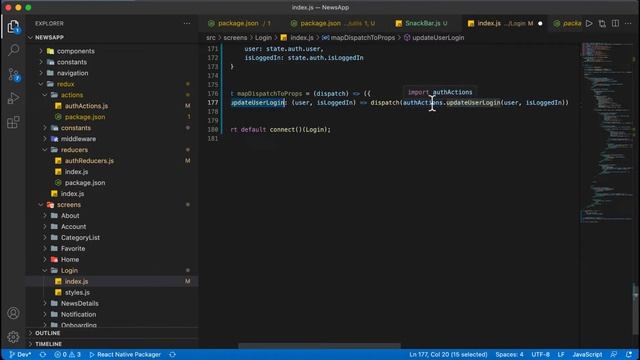Collapse the screens folder

[69, 204]
